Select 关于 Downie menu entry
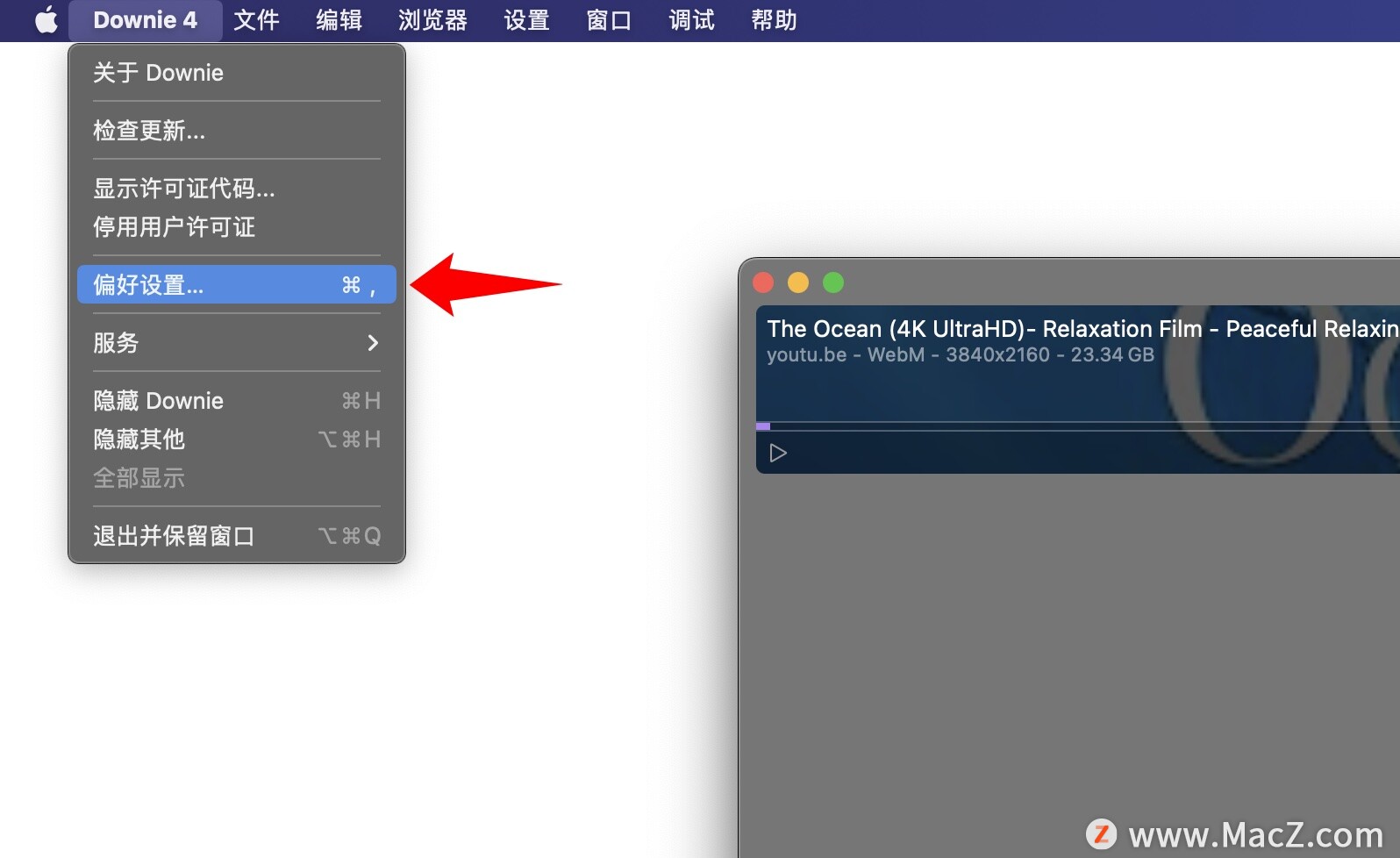The image size is (1400, 858). pyautogui.click(x=237, y=73)
